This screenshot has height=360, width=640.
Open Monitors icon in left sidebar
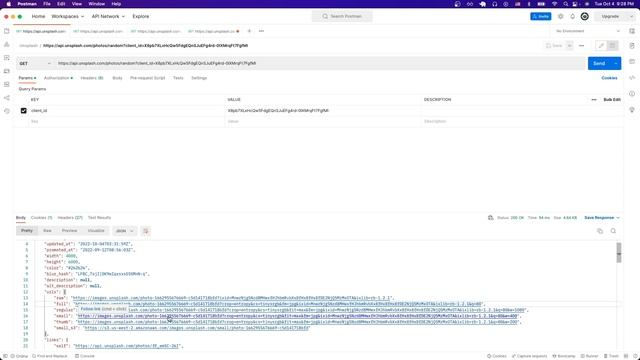click(x=7, y=84)
